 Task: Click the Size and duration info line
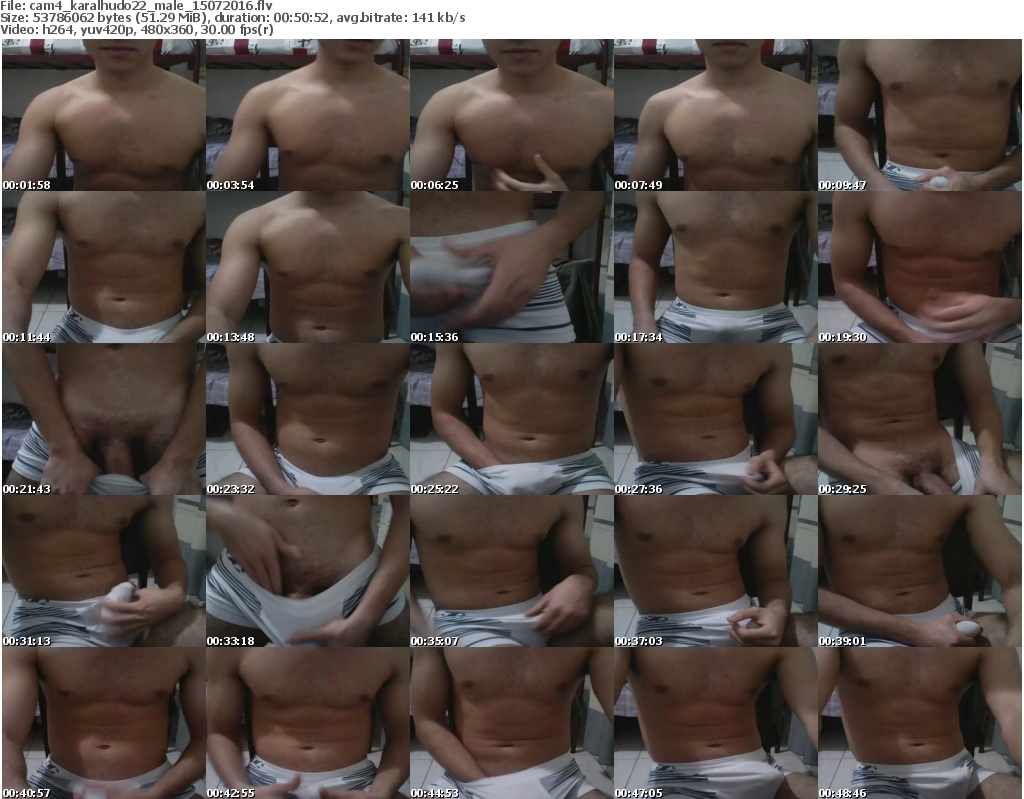pyautogui.click(x=232, y=18)
